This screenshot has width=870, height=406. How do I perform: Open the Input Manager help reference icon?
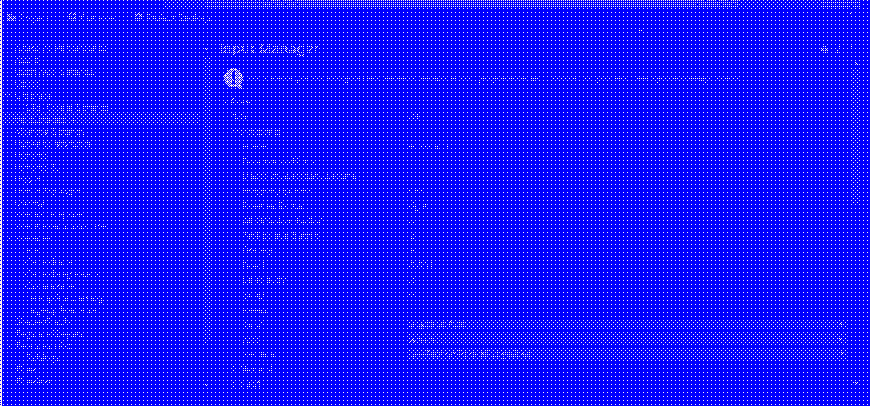click(824, 48)
